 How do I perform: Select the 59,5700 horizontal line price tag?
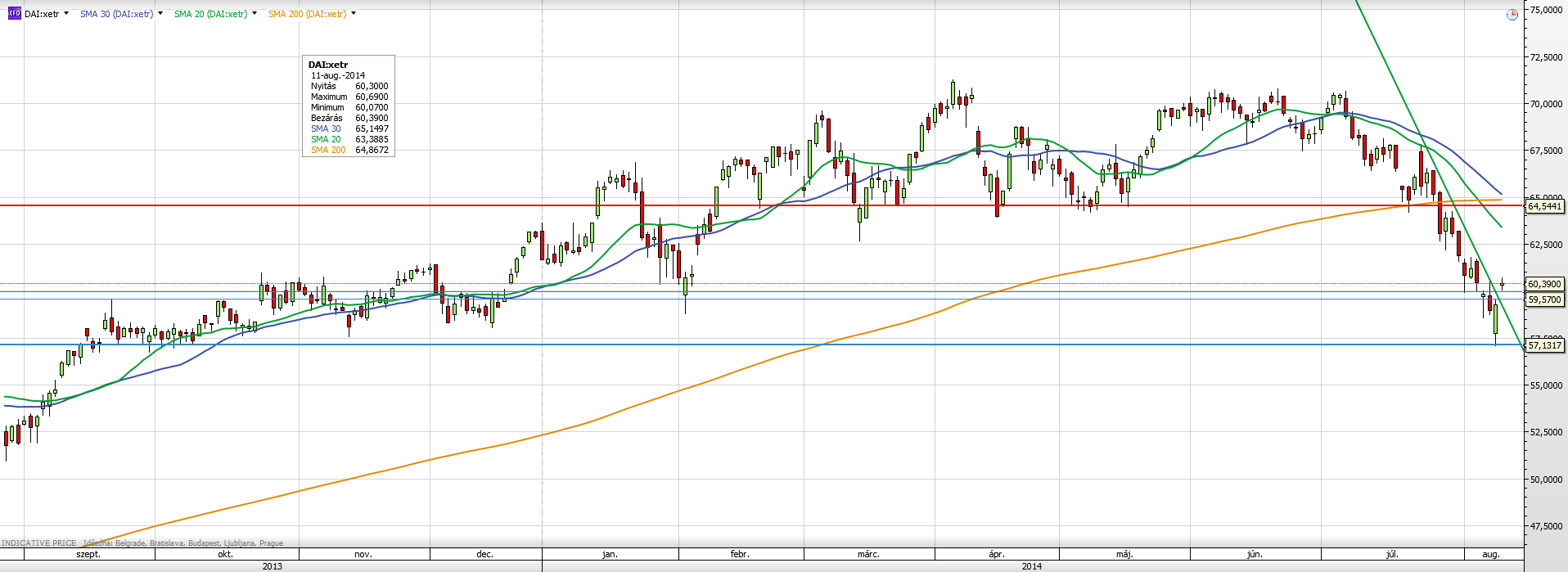click(1544, 300)
